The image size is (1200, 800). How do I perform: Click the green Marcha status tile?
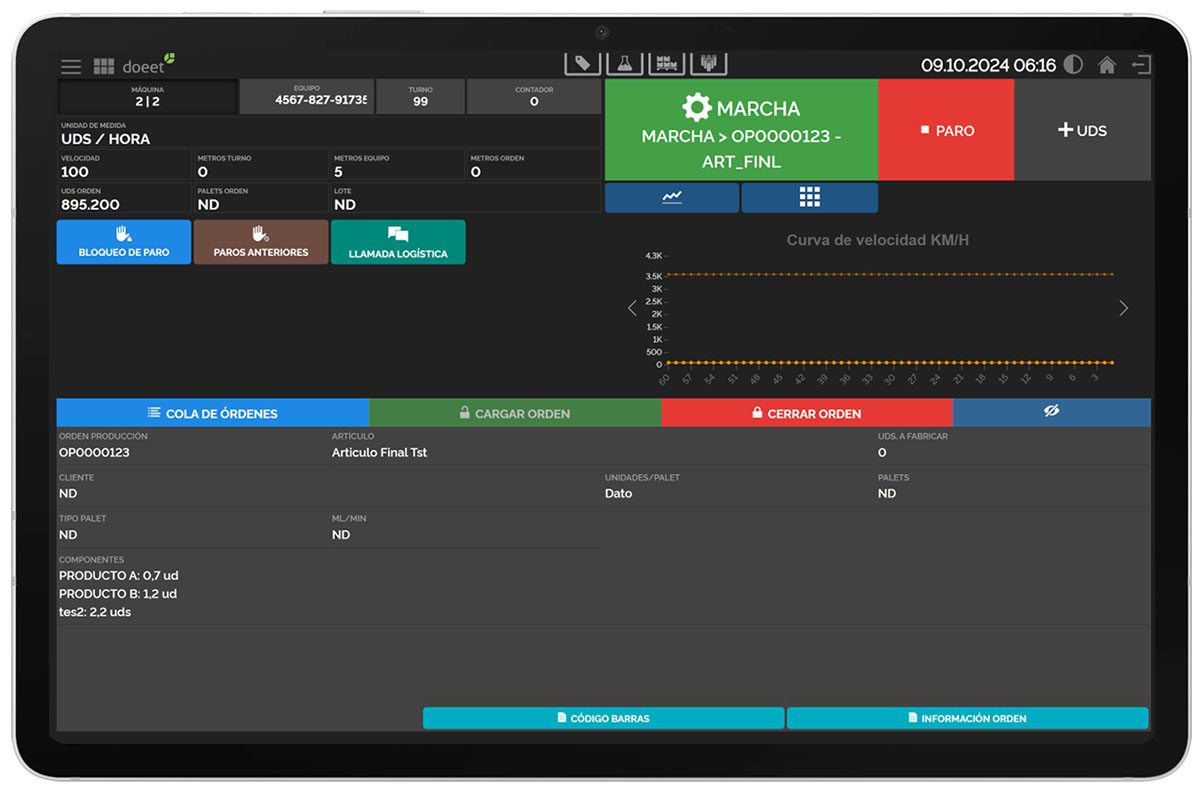point(741,130)
